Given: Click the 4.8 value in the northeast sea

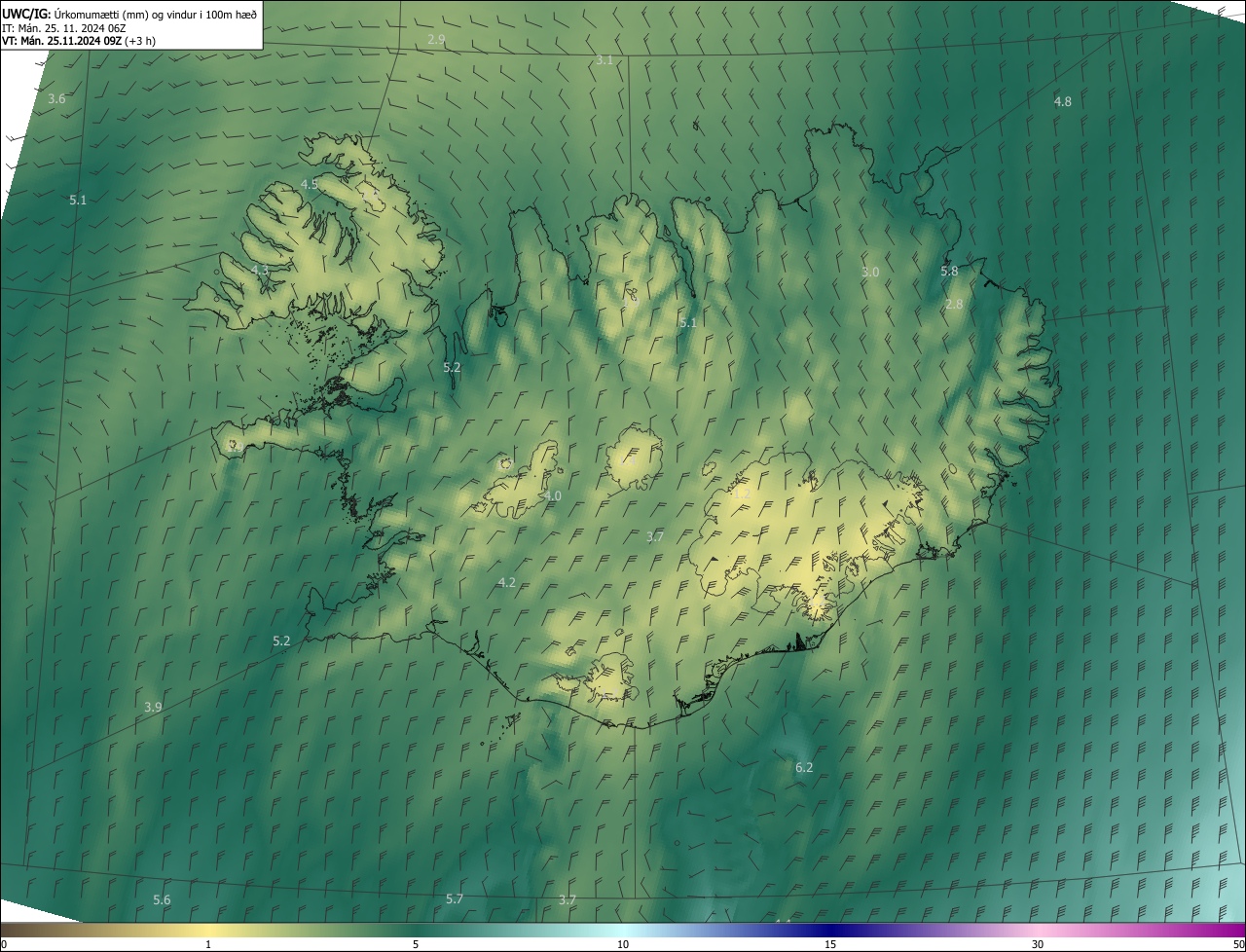Looking at the screenshot, I should pyautogui.click(x=1062, y=102).
